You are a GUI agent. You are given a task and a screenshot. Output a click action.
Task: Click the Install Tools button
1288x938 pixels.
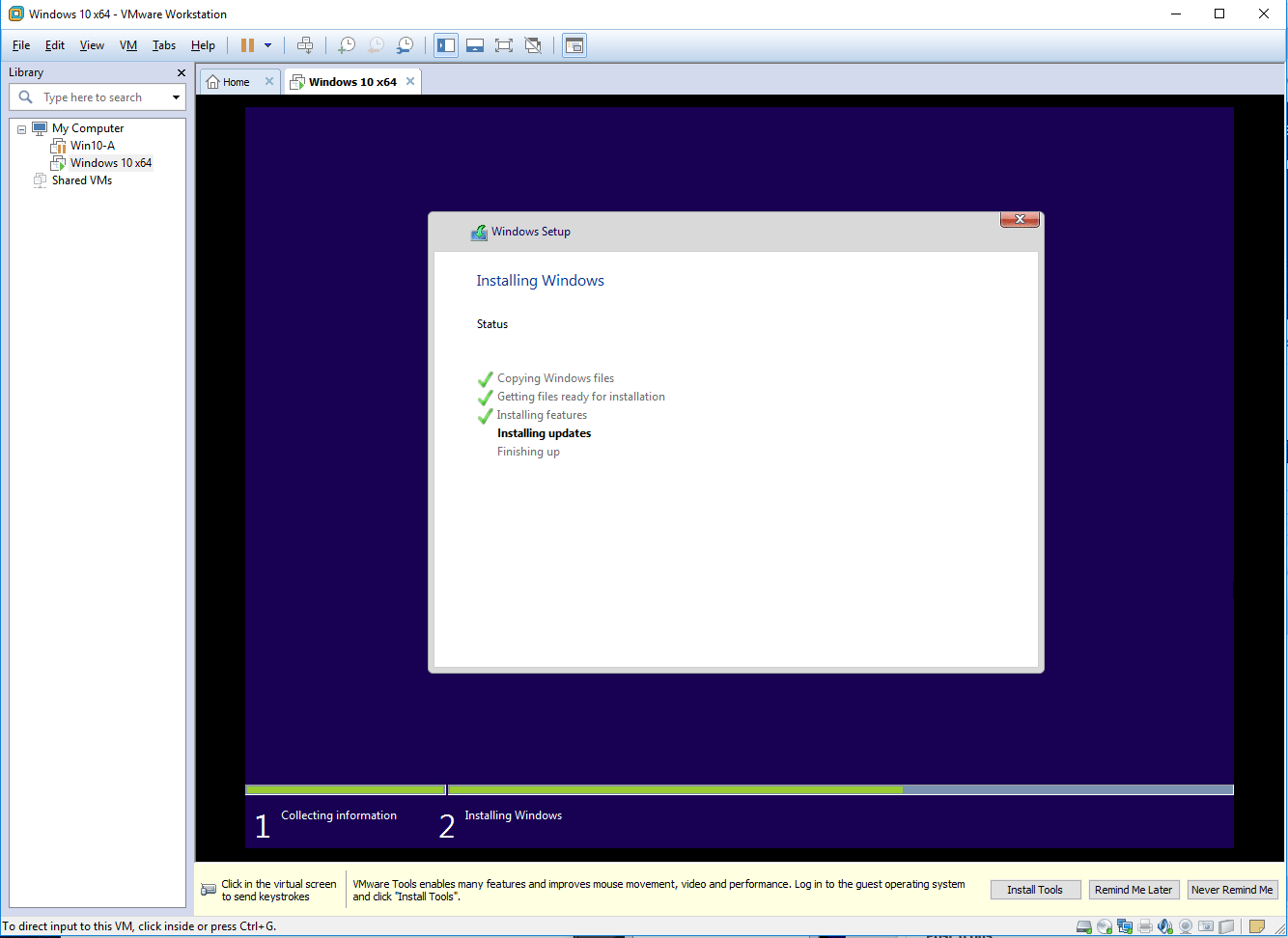(1035, 890)
